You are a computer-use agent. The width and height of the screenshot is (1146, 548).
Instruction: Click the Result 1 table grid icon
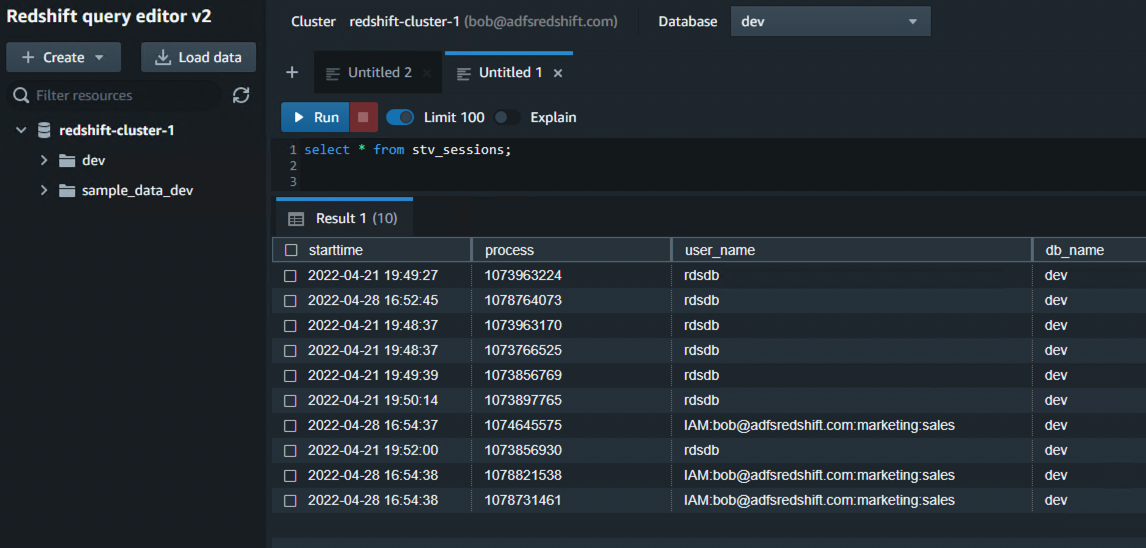(296, 218)
